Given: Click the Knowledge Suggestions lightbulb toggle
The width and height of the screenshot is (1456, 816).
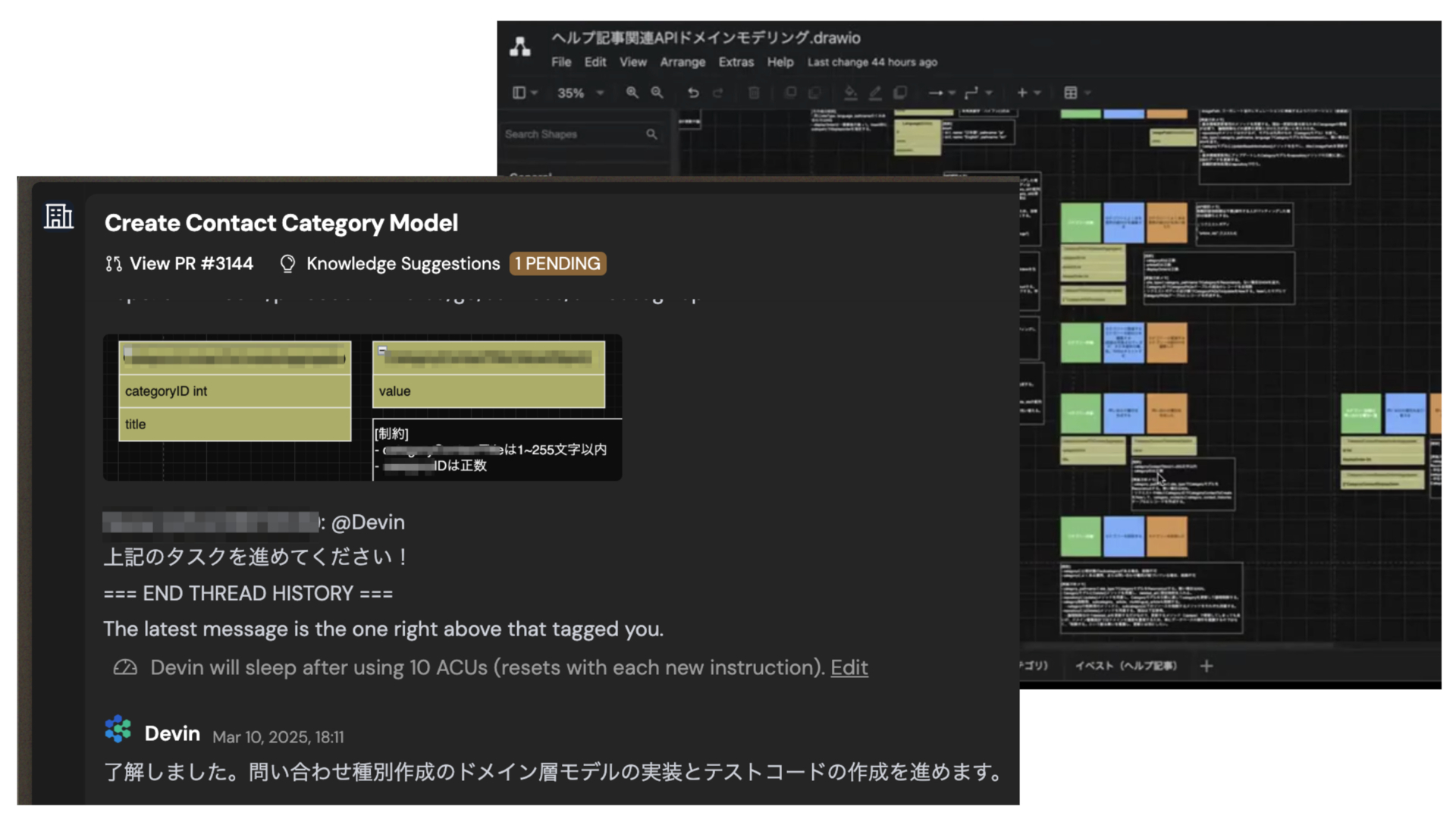Looking at the screenshot, I should (288, 264).
